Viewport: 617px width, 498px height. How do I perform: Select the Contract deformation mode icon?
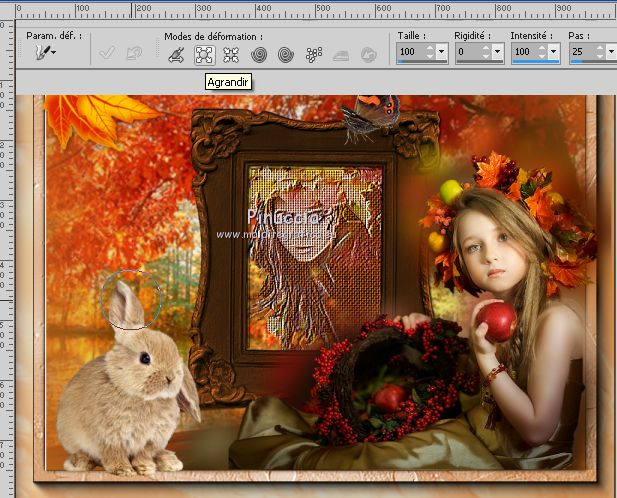[231, 55]
